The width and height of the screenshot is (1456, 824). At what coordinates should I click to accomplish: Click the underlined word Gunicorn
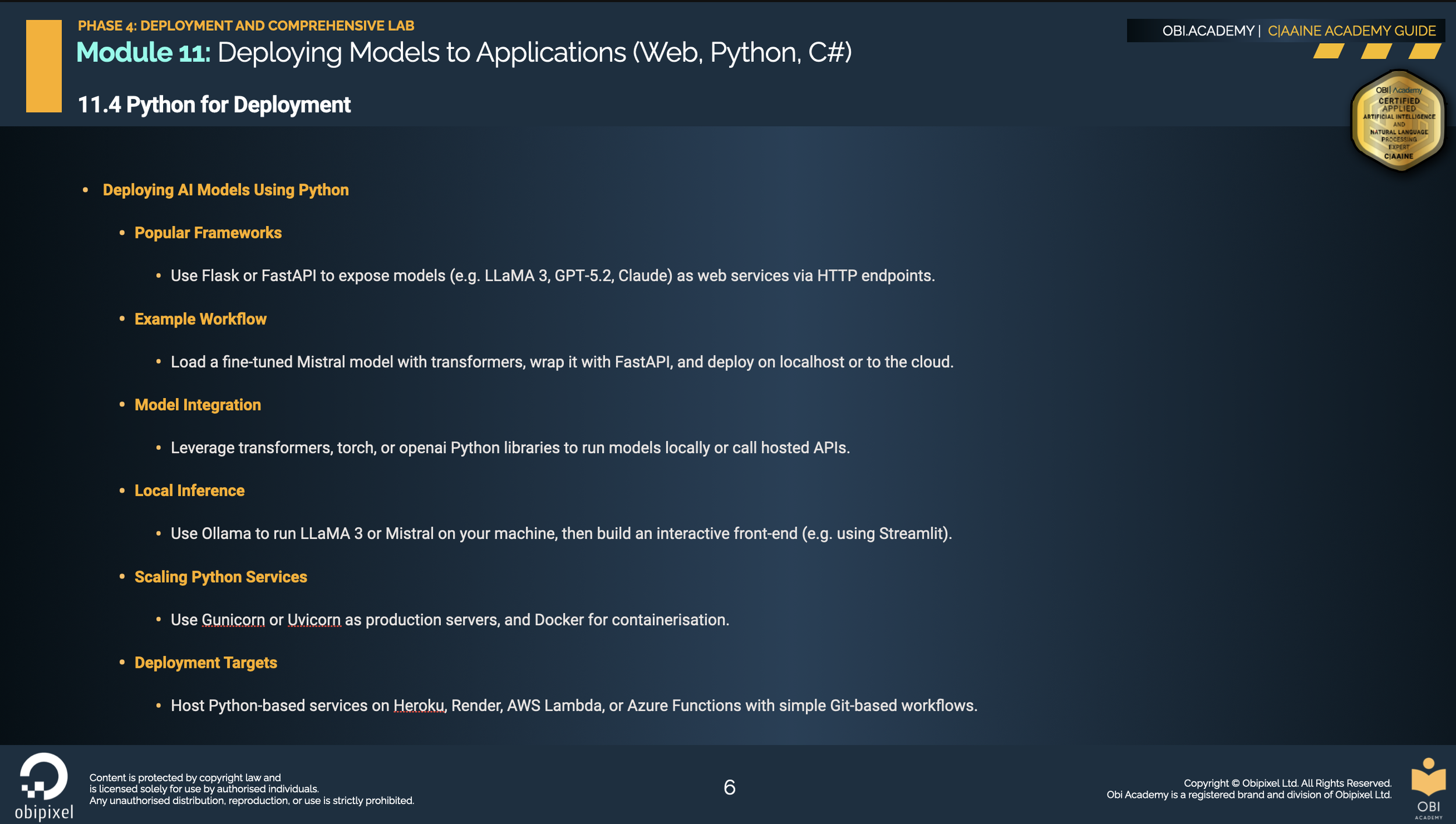click(x=233, y=619)
